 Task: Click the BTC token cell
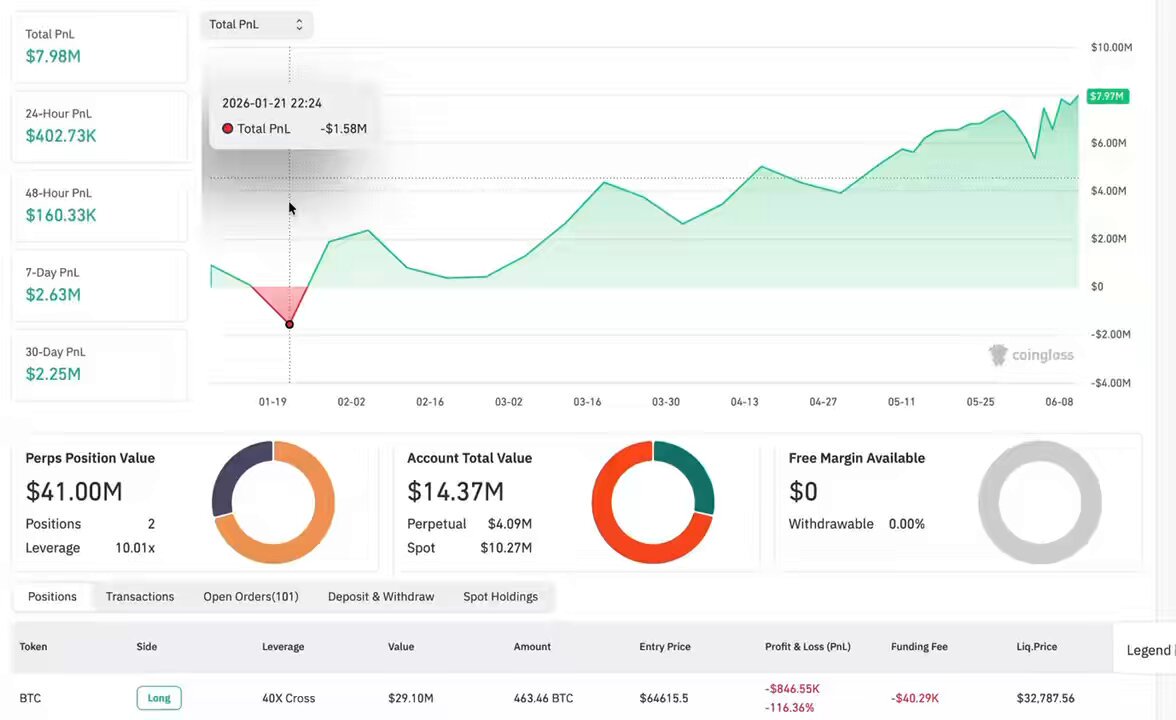pyautogui.click(x=30, y=698)
